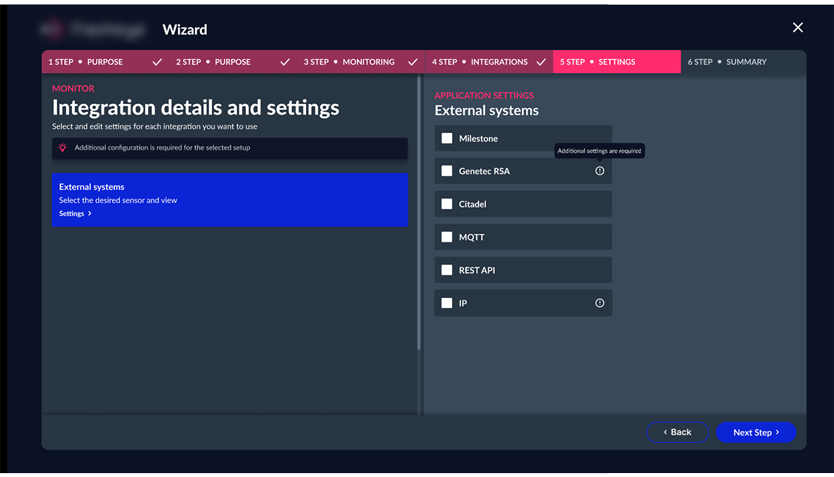The width and height of the screenshot is (834, 477).
Task: Toggle the REST API checkbox
Action: tap(447, 270)
